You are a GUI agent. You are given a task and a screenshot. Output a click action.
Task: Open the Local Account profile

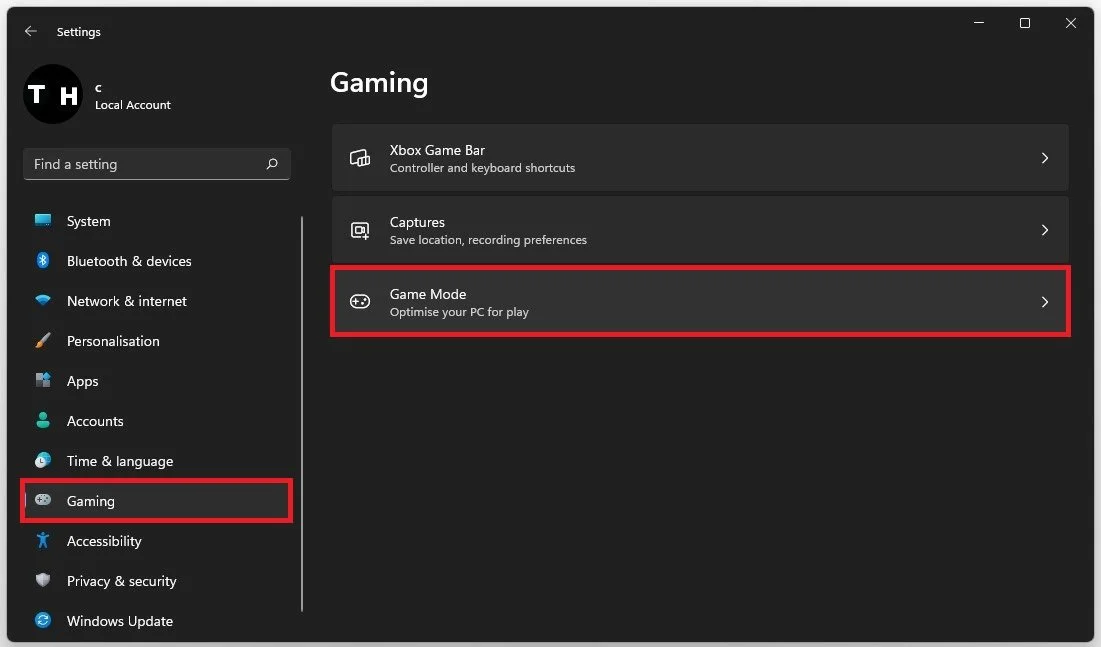(x=100, y=94)
